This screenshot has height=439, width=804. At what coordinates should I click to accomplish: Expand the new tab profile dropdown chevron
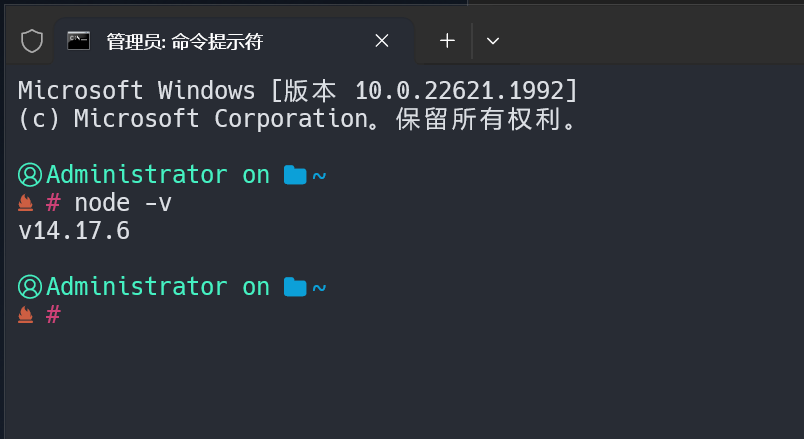[492, 41]
